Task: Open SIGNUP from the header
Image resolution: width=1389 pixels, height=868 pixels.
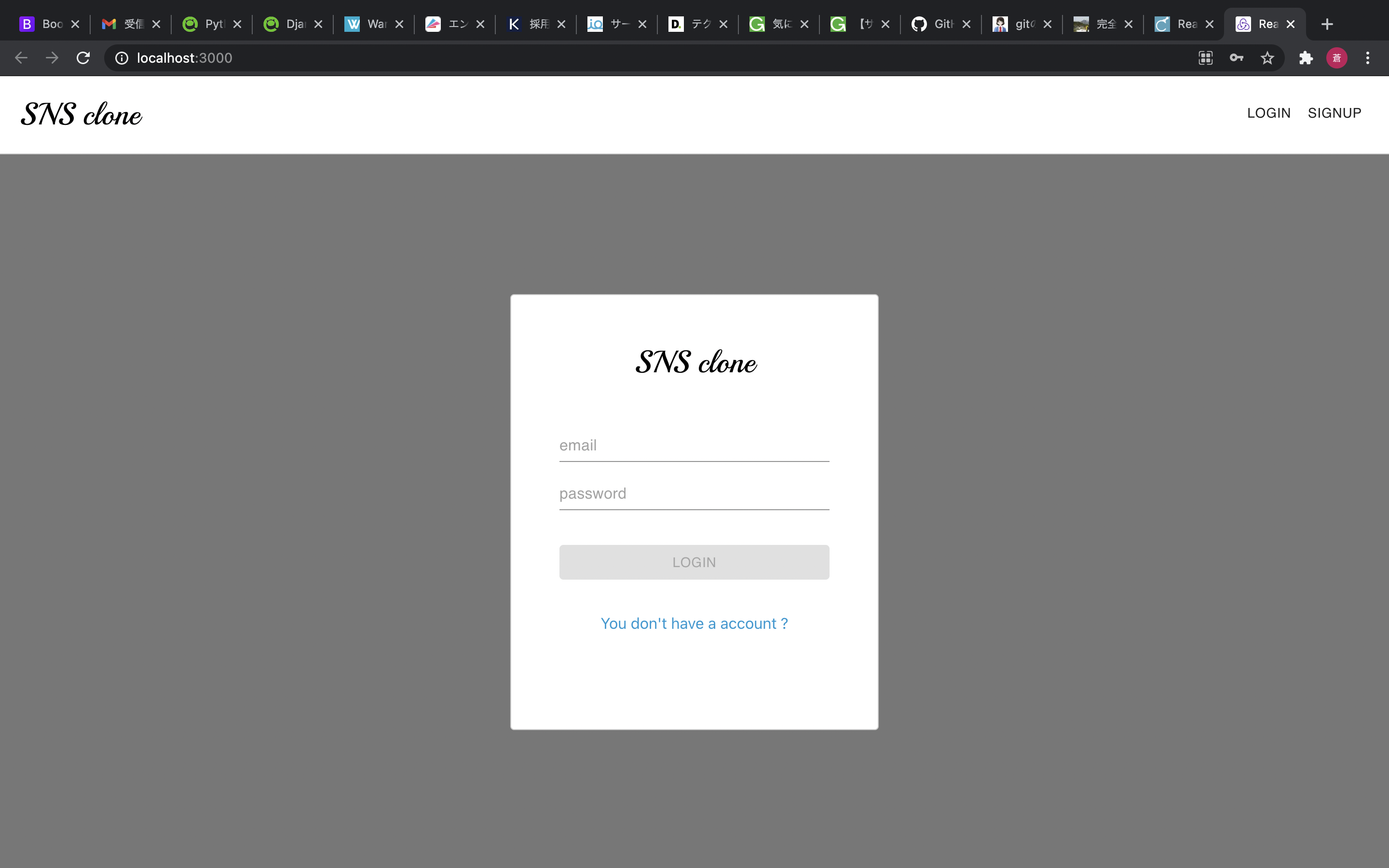Action: pos(1334,112)
